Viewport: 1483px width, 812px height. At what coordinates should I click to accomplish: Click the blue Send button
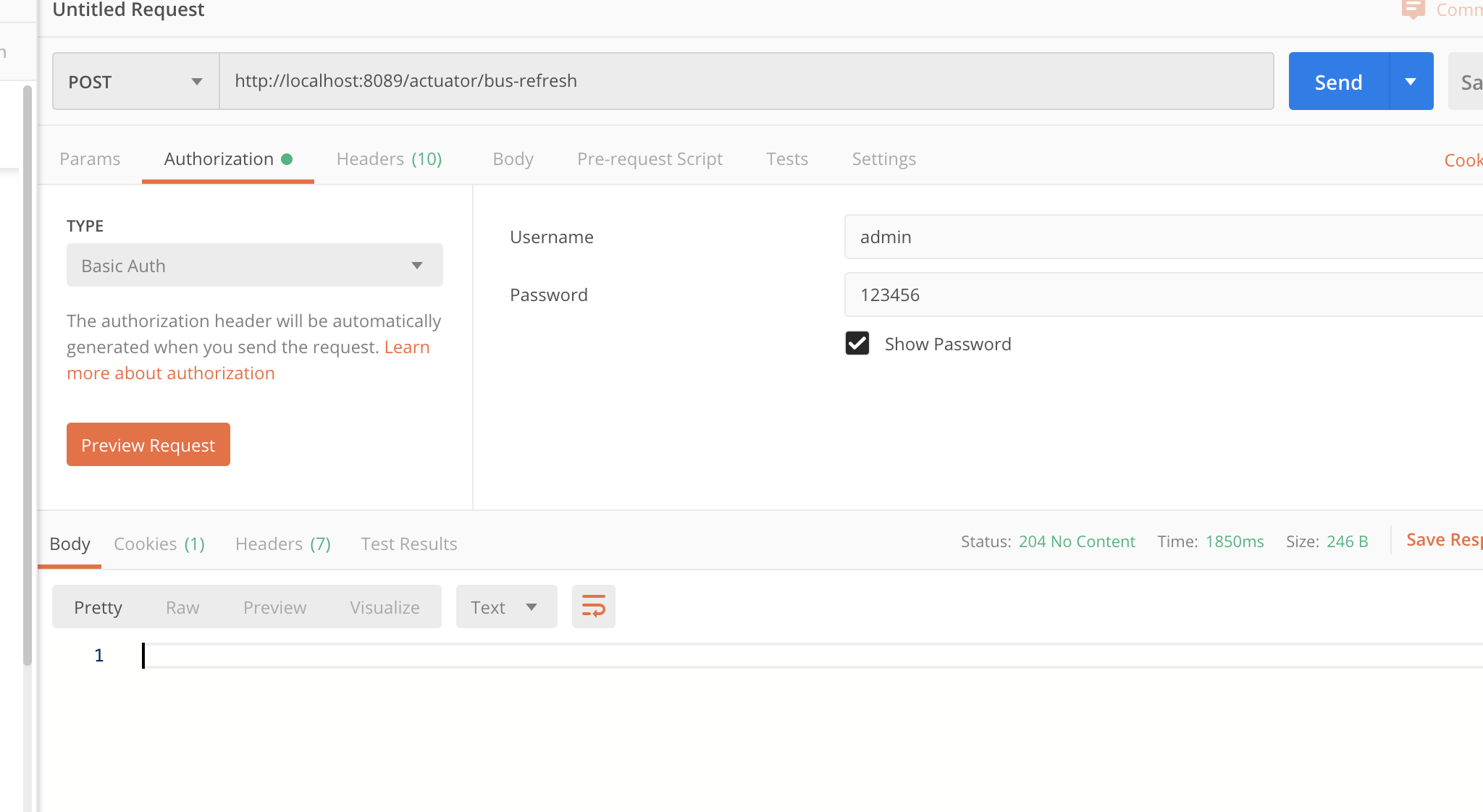pos(1338,81)
